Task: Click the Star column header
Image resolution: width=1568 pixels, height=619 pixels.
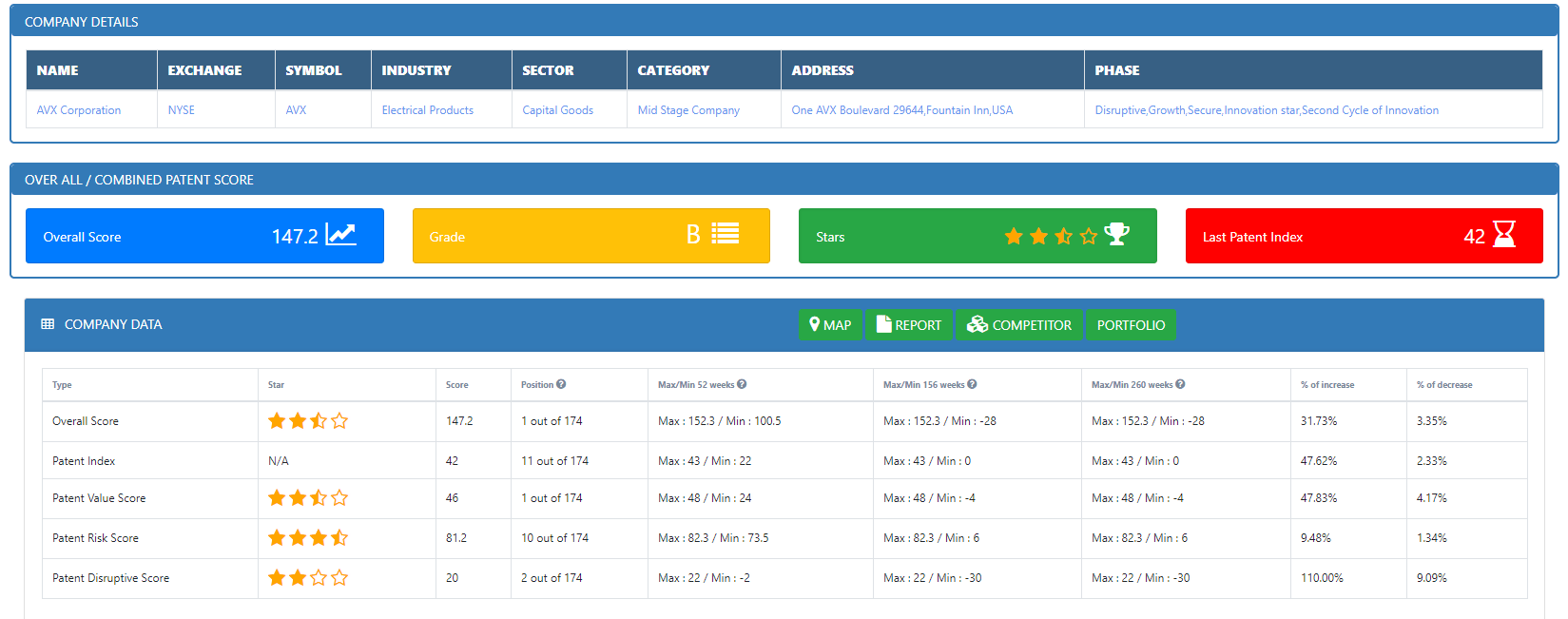Action: coord(276,385)
